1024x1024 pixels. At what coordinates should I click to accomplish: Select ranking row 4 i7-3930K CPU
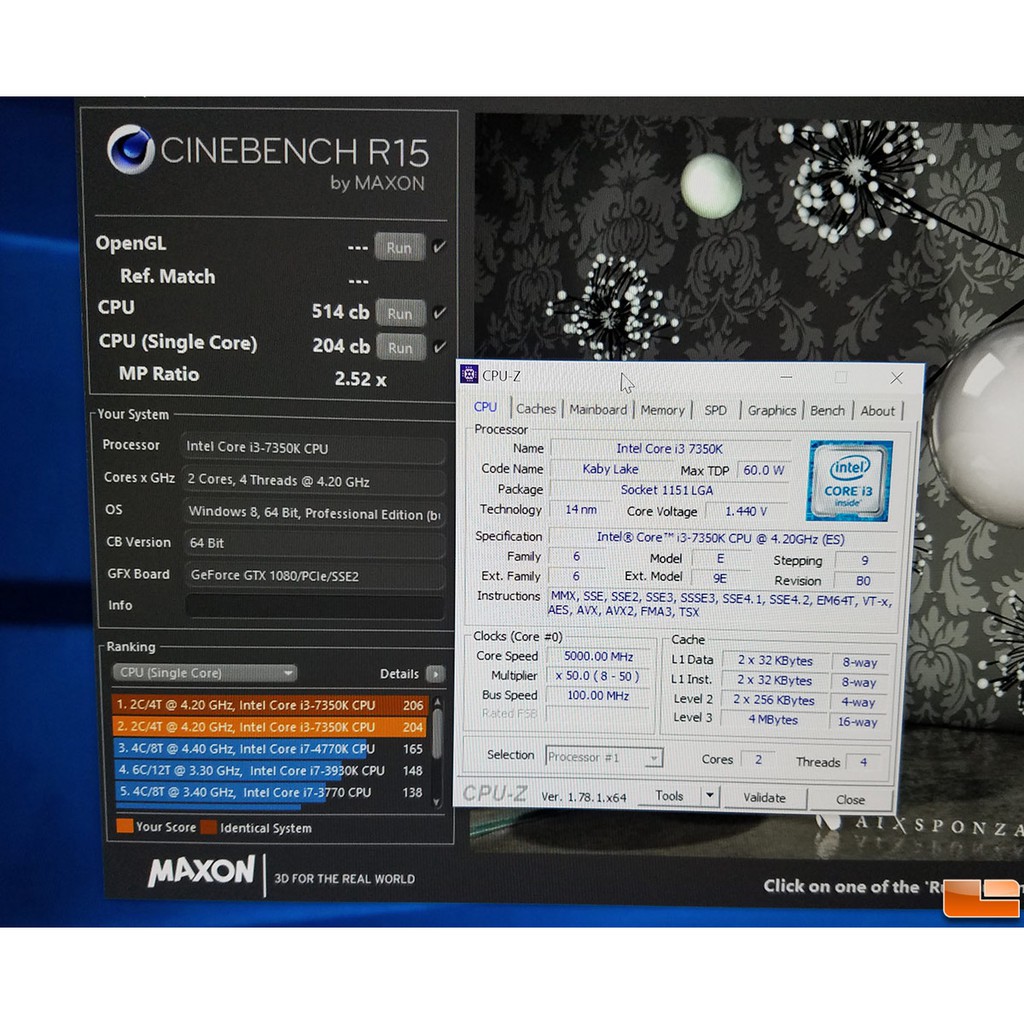point(272,771)
